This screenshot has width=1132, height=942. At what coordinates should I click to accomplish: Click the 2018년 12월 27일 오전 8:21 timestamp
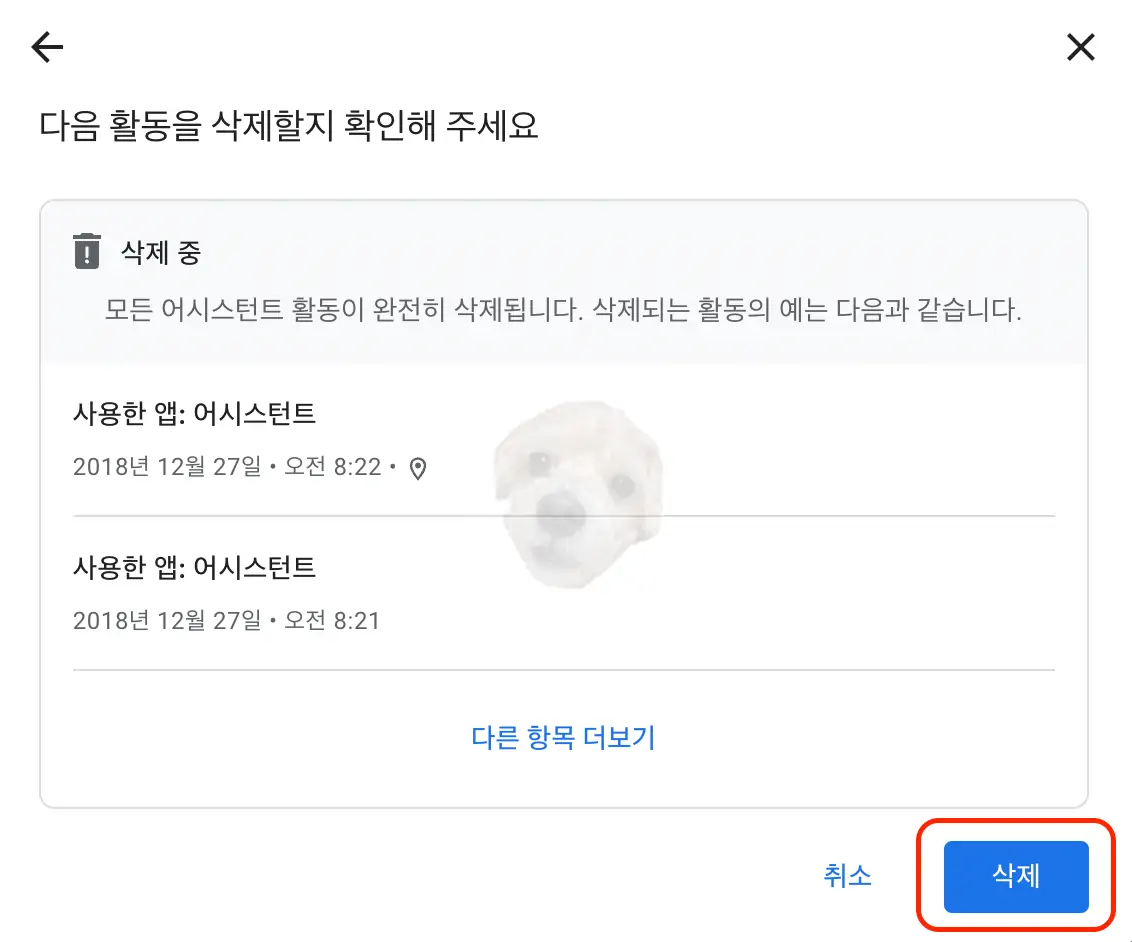pos(226,620)
